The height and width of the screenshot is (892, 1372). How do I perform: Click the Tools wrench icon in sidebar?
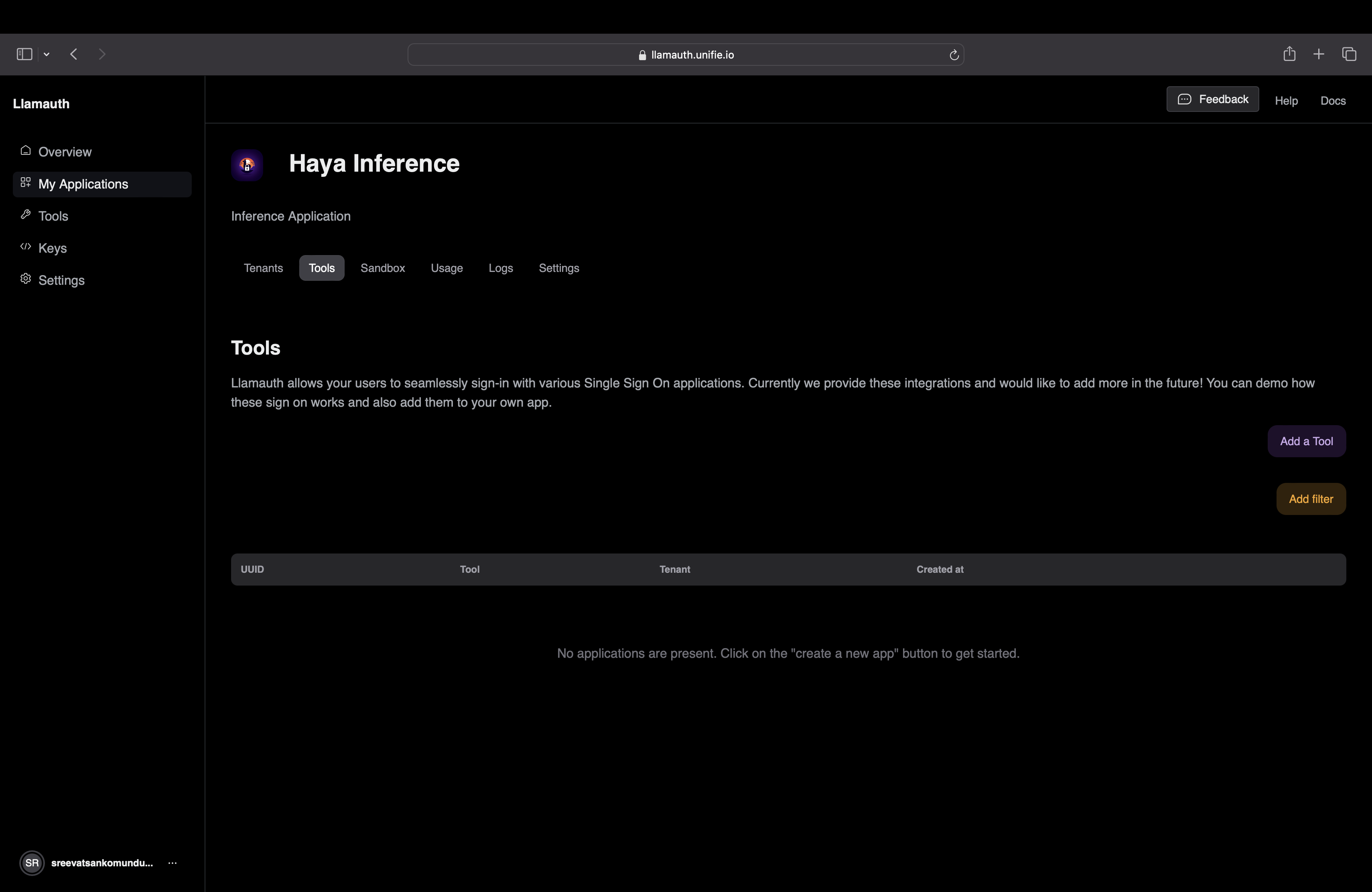coord(25,215)
